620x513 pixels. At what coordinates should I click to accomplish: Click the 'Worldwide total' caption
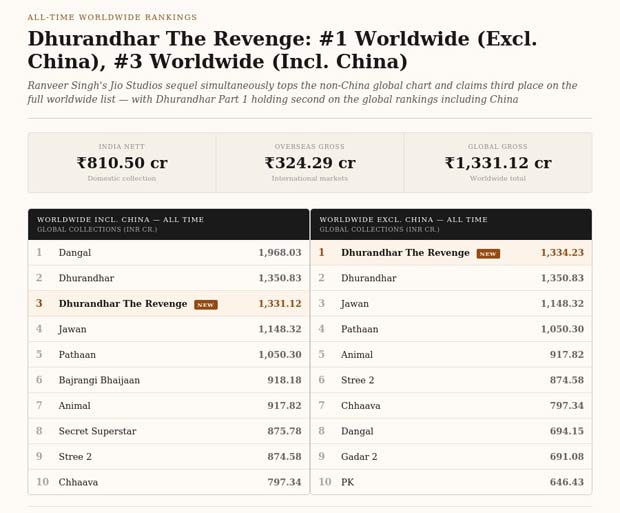[x=498, y=178]
